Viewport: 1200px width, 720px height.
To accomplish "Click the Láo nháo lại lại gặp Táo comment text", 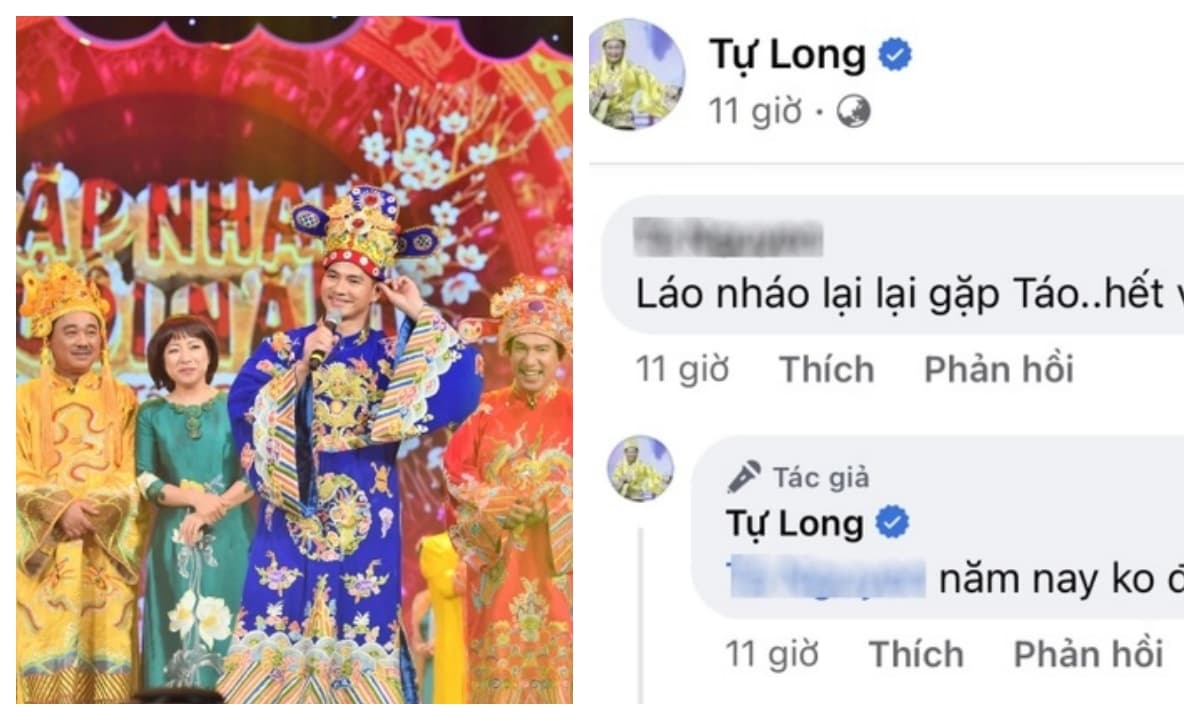I will [908, 296].
